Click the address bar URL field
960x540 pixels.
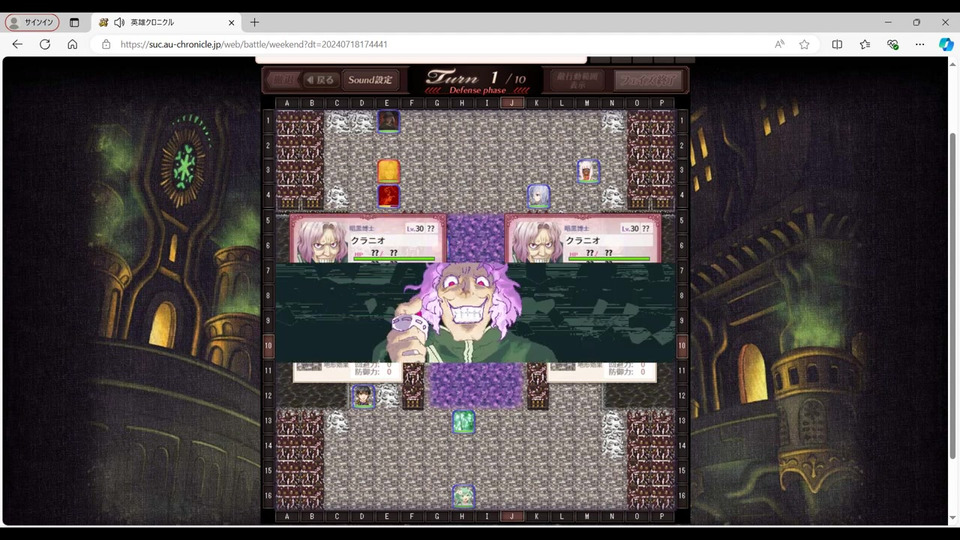pyautogui.click(x=429, y=44)
